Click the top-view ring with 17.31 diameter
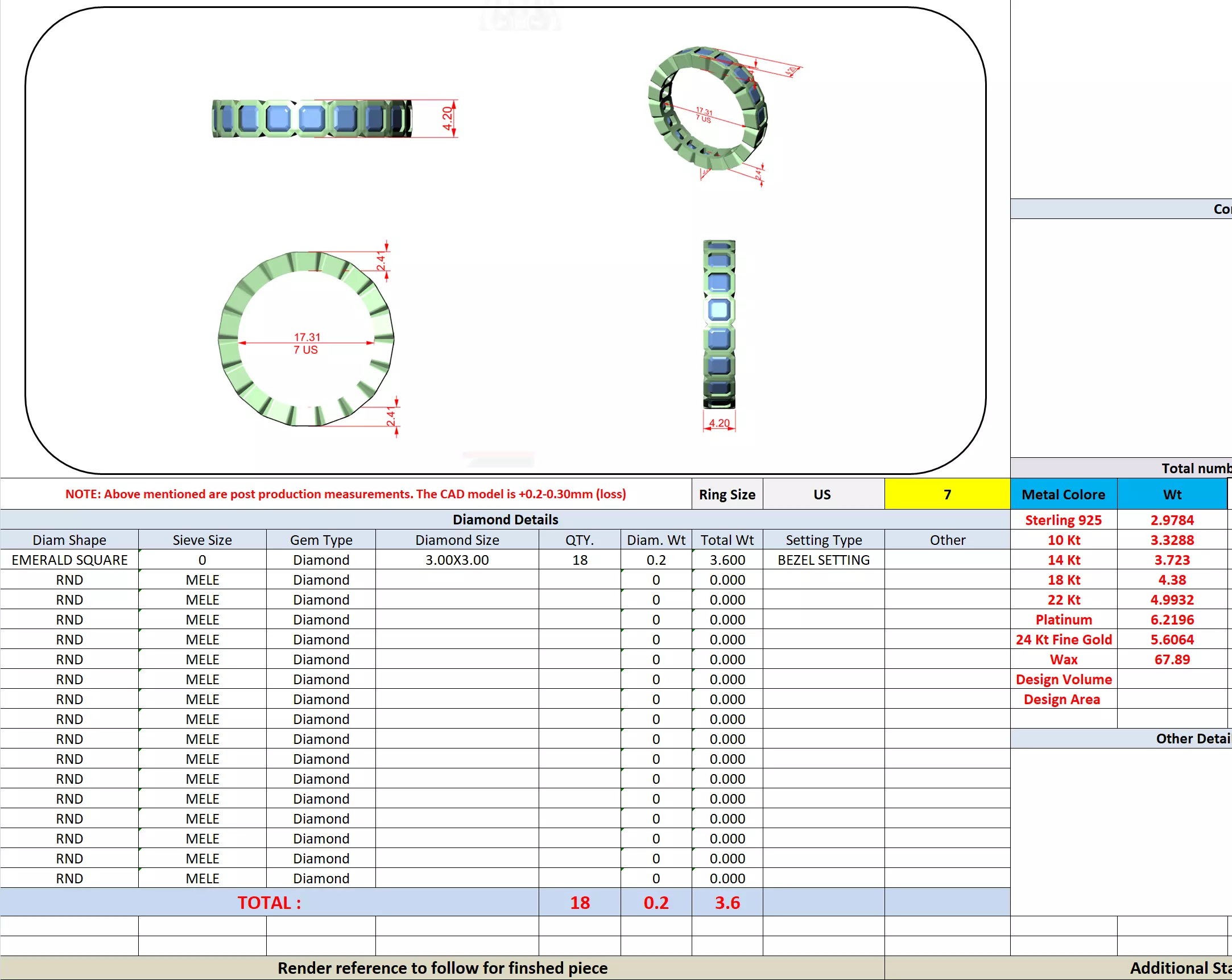Screen dimensions: 1232x980 click(x=306, y=339)
